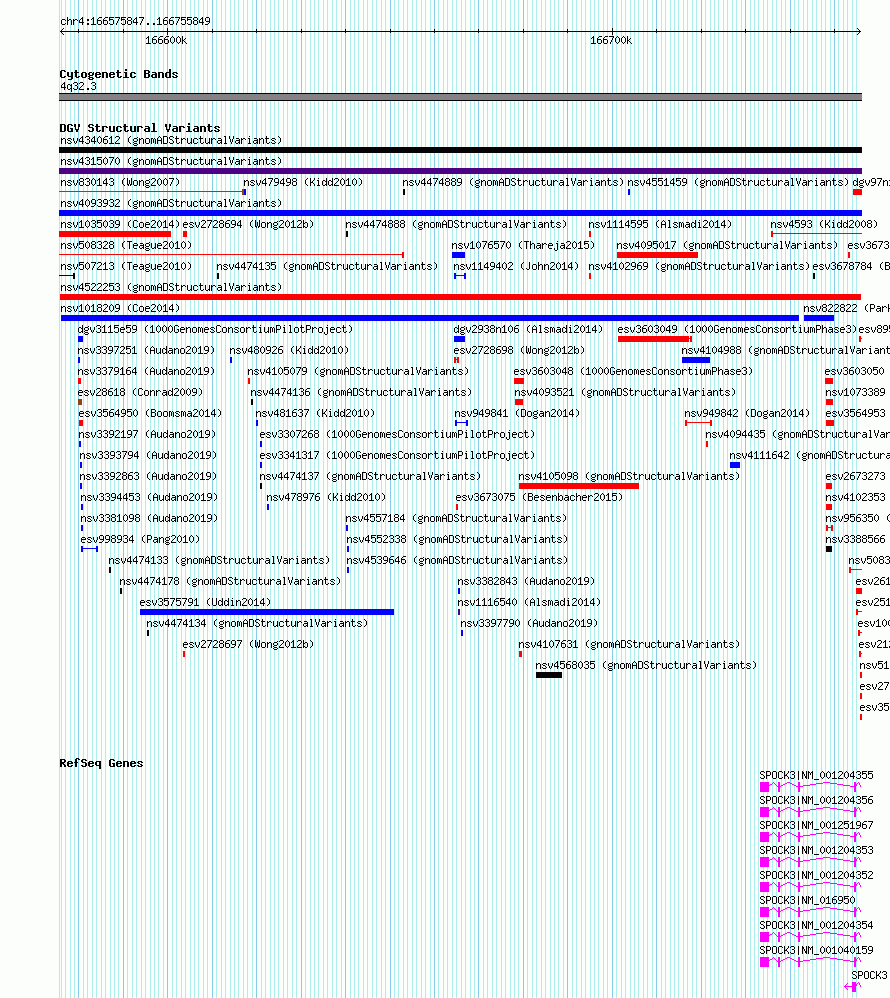Click nsv4474178 variant label
890x998 pixels.
click(x=230, y=581)
